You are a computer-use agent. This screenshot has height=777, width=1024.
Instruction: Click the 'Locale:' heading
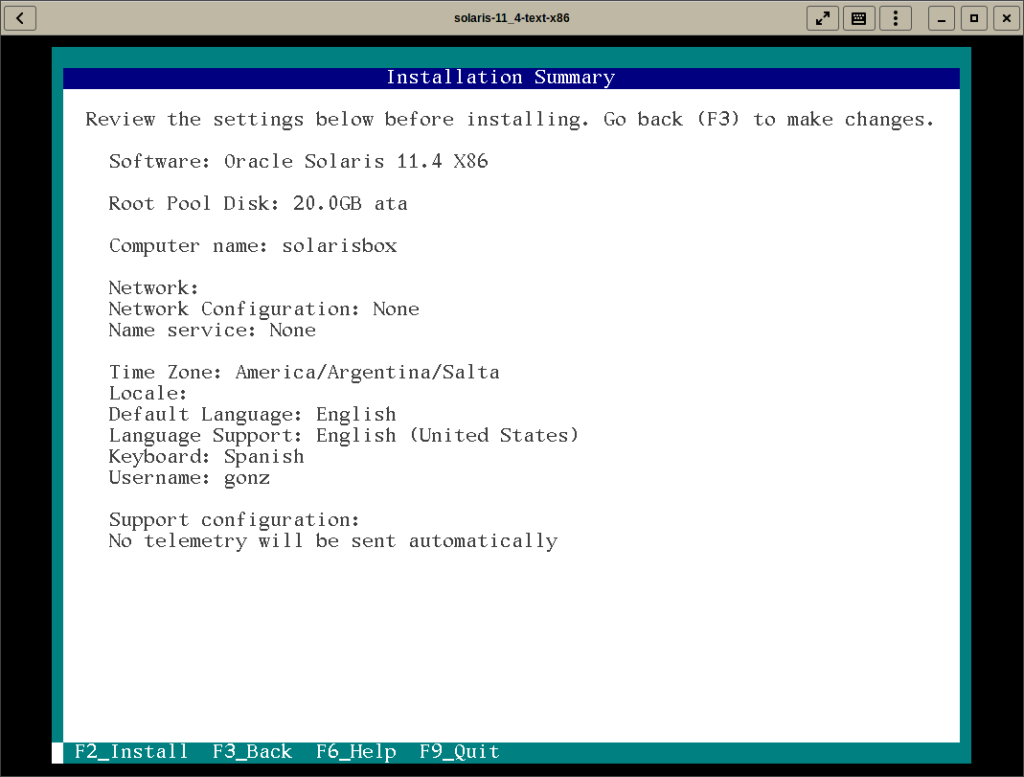click(148, 394)
